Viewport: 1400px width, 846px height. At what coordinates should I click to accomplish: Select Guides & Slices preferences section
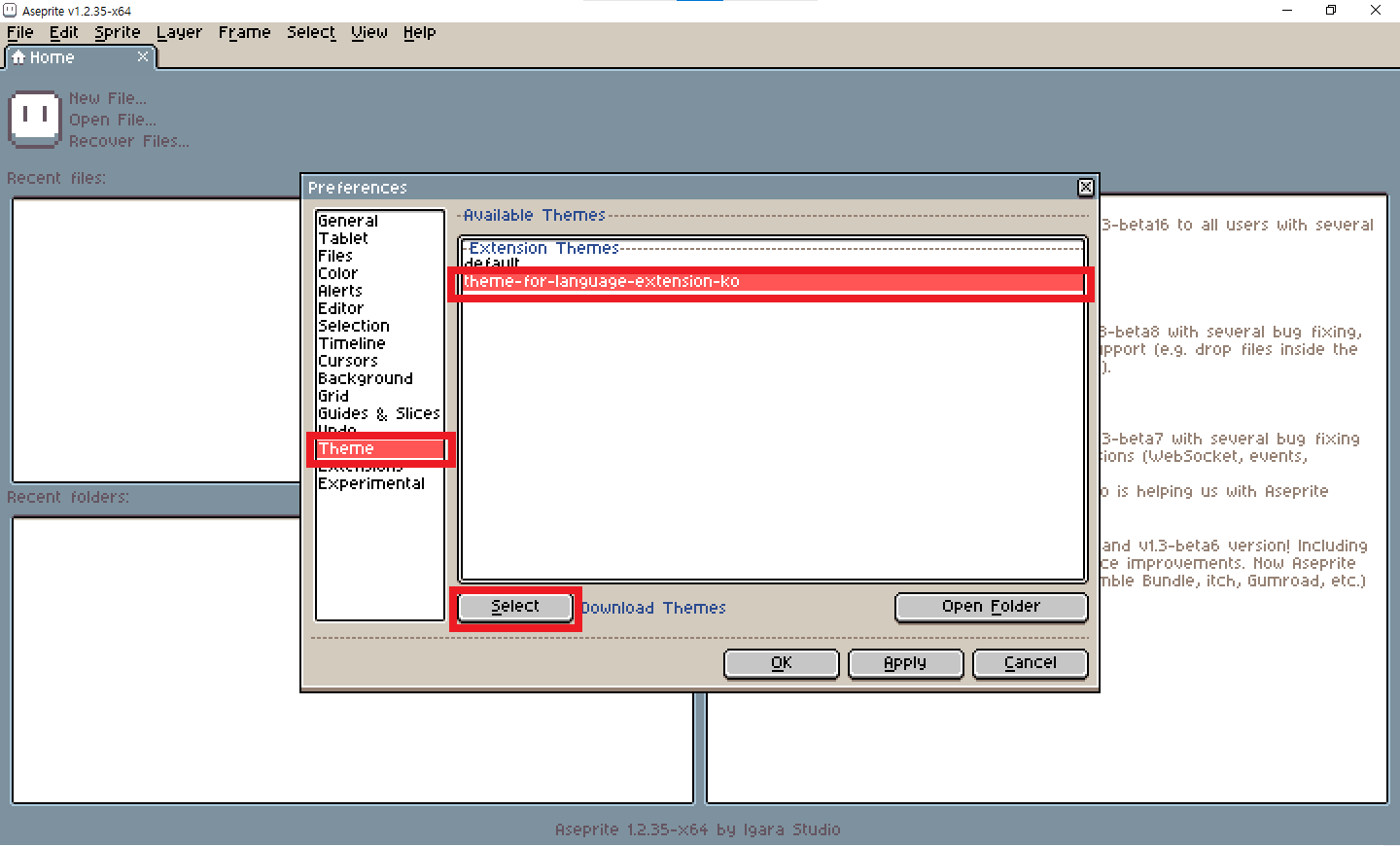[380, 413]
